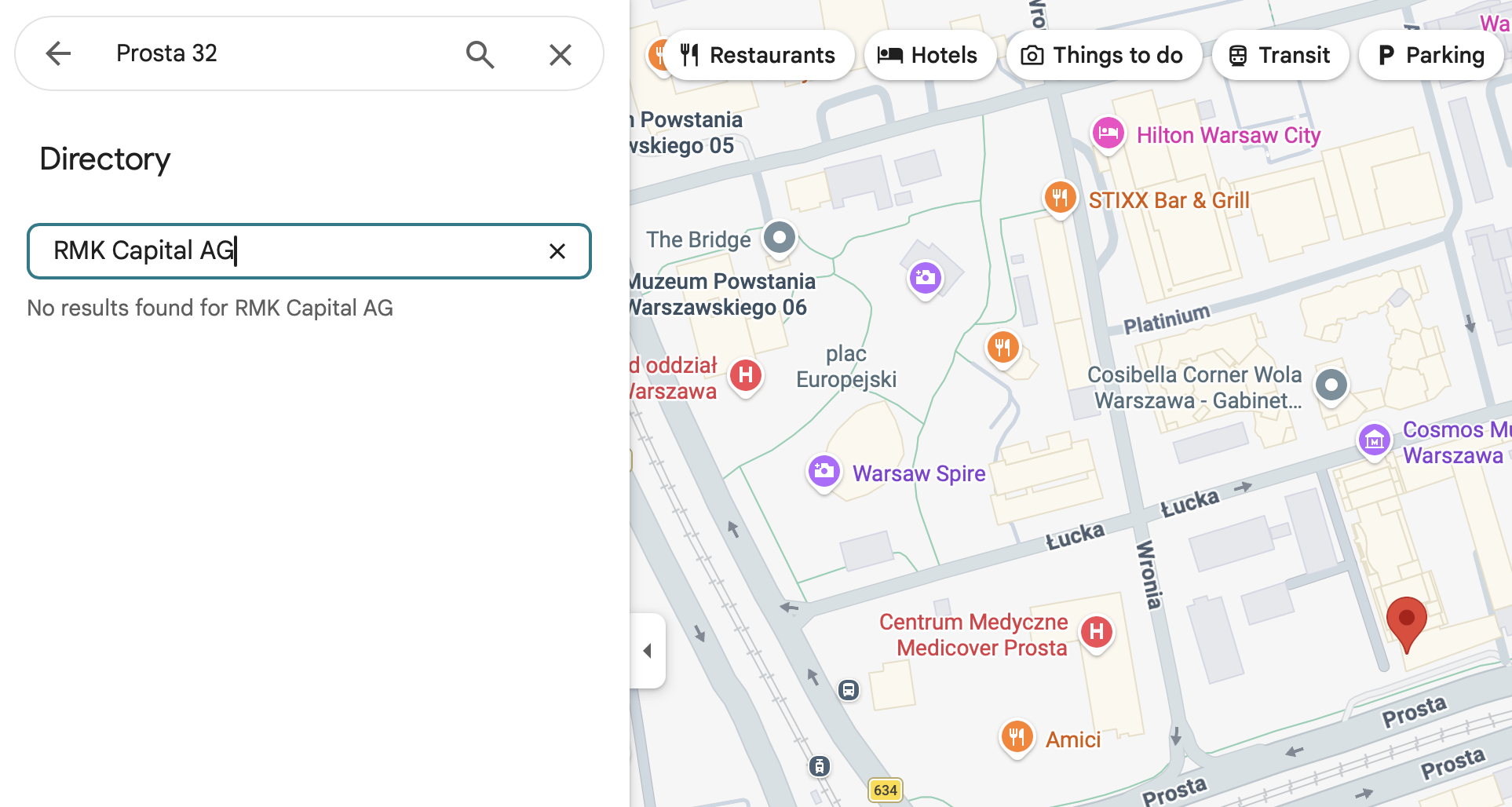Open the Cosmos Museum Warszawa pin
This screenshot has width=1512, height=807.
1375,440
